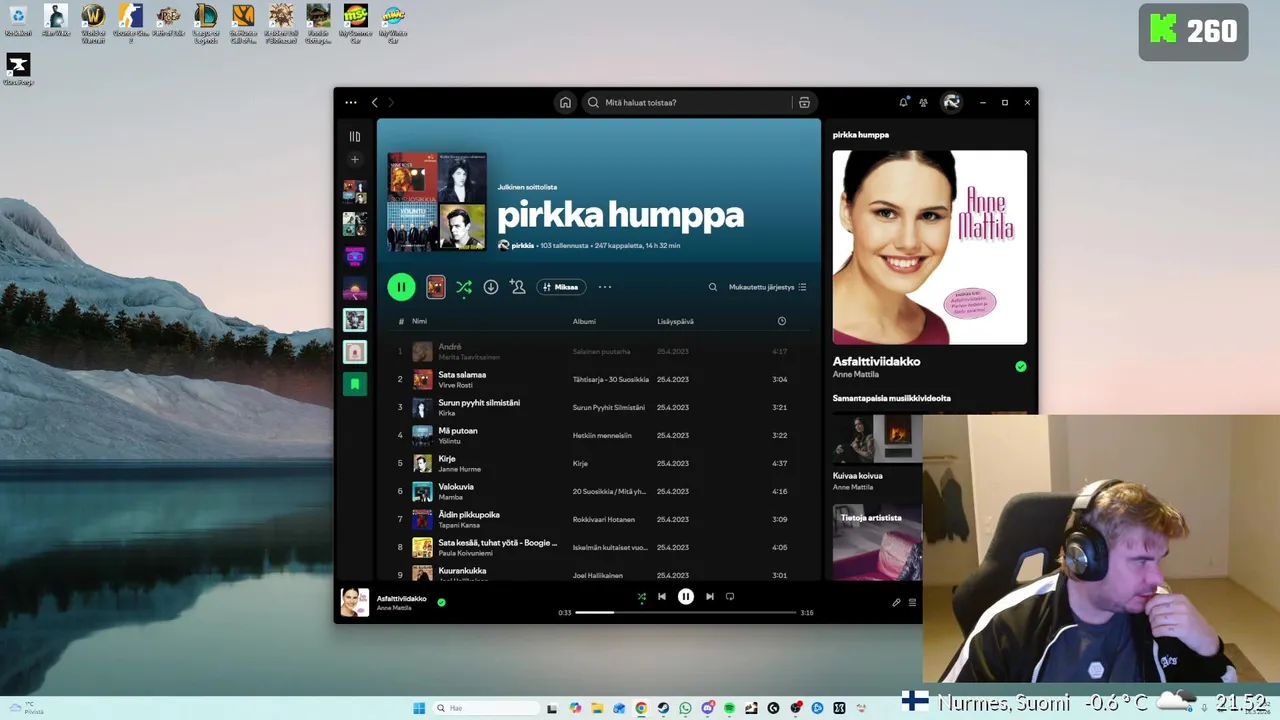Open the League of Legends desktop shortcut
This screenshot has height=720, width=1280.
[x=206, y=22]
